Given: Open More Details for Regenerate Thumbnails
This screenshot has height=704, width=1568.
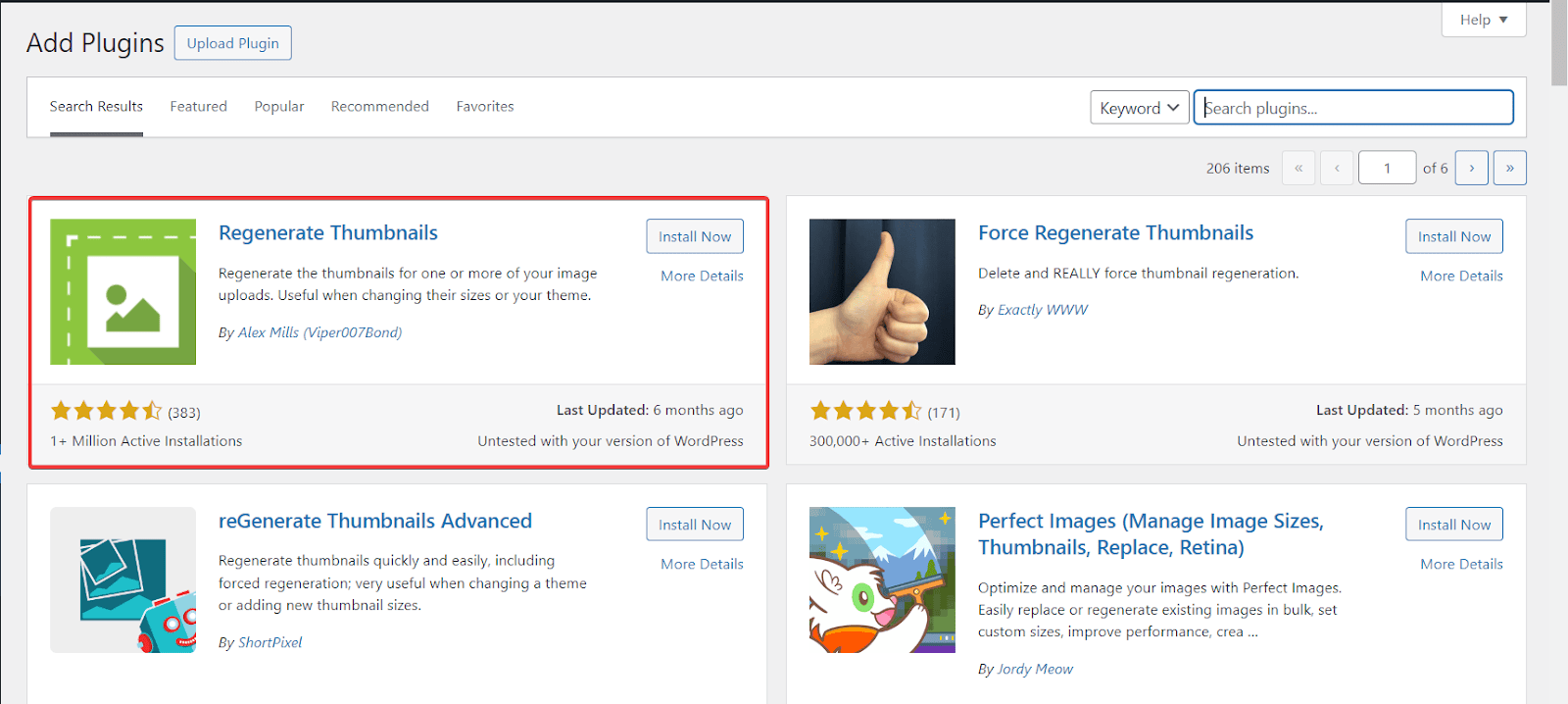Looking at the screenshot, I should click(x=702, y=276).
